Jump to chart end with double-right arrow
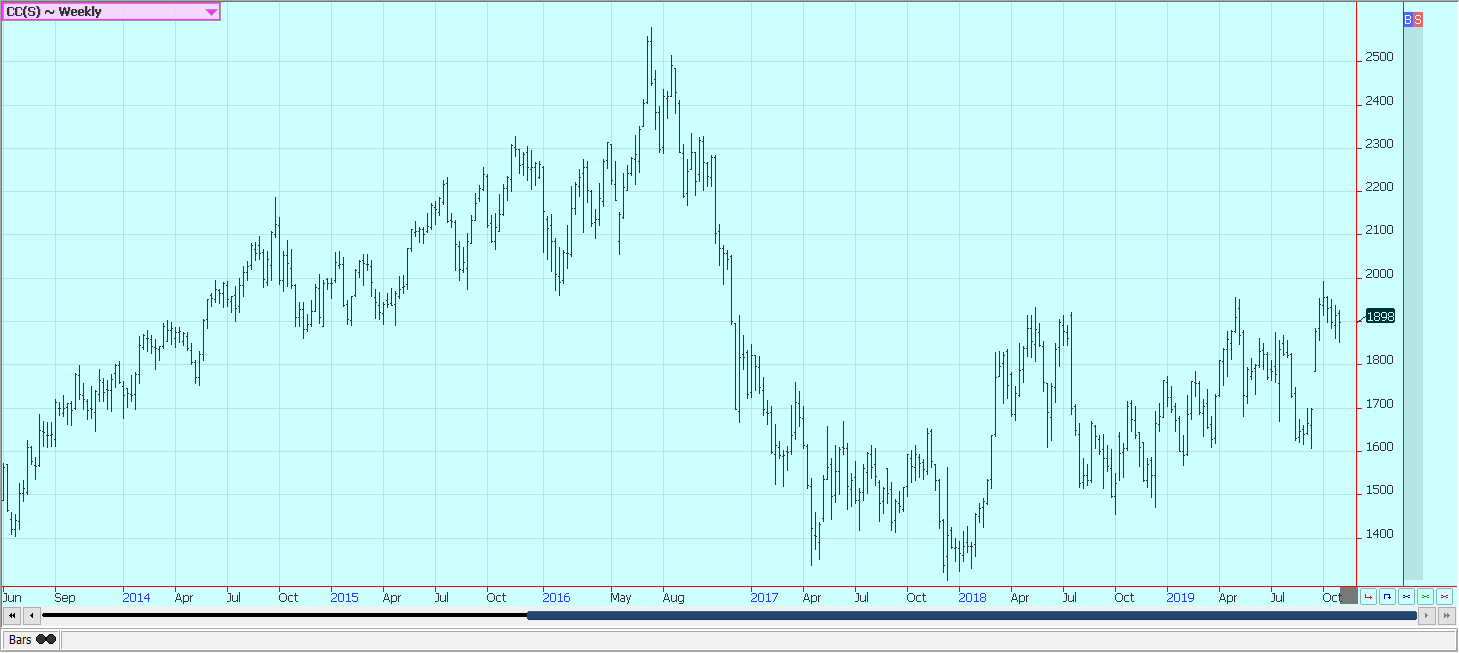Viewport: 1459px width, 653px height. tap(1447, 616)
